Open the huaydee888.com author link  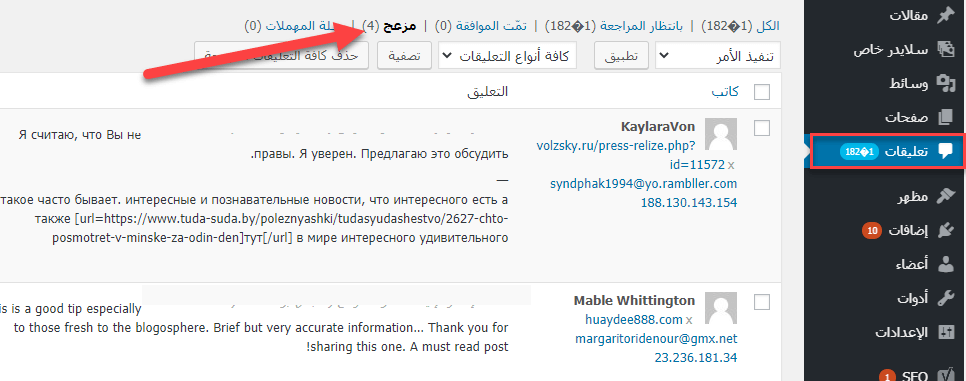pyautogui.click(x=634, y=319)
